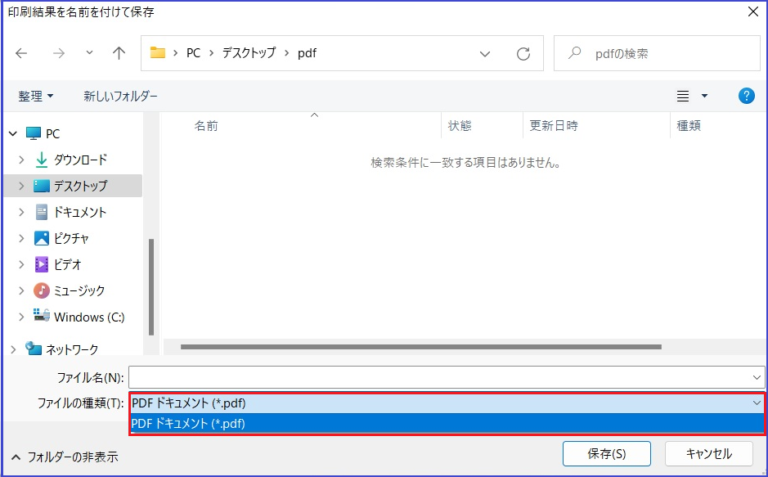Viewport: 768px width, 477px height.
Task: Expand the ピクチャ node
Action: tap(21, 238)
